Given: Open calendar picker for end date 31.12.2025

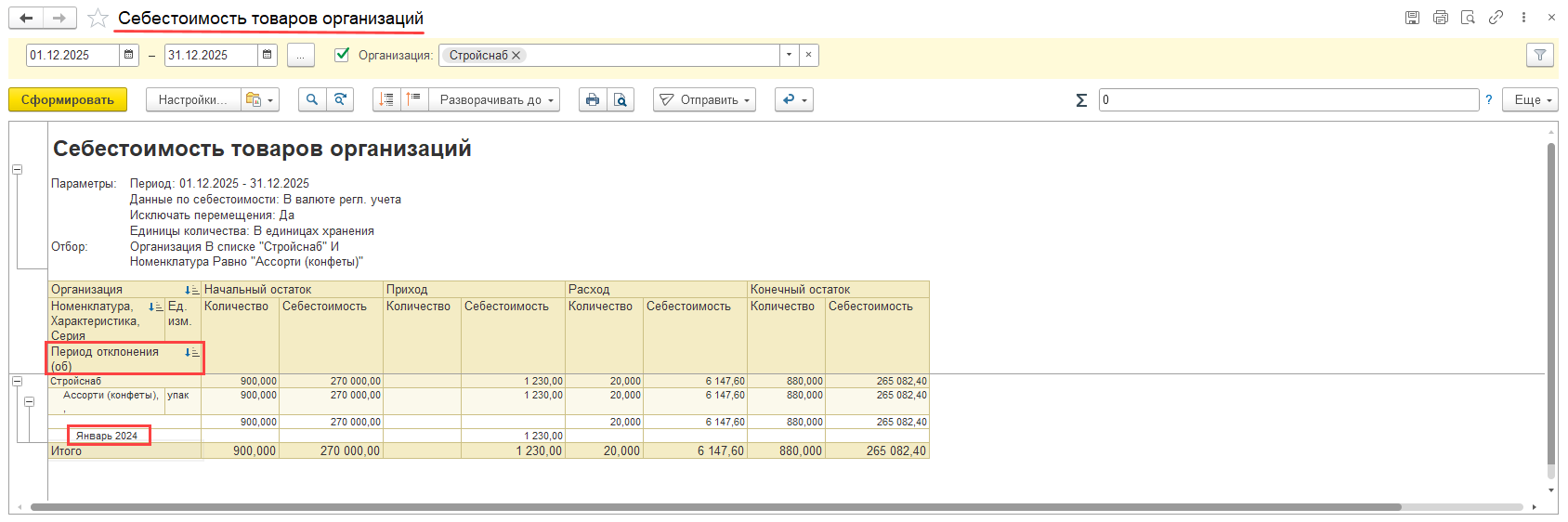Looking at the screenshot, I should 268,55.
